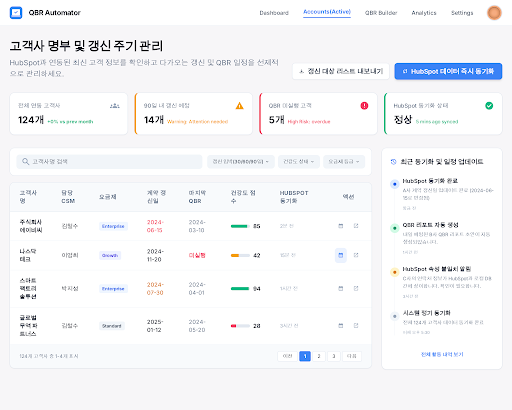Viewport: 512px width, 410px height.
Task: Select the Accounts(Active) tab
Action: (x=327, y=12)
